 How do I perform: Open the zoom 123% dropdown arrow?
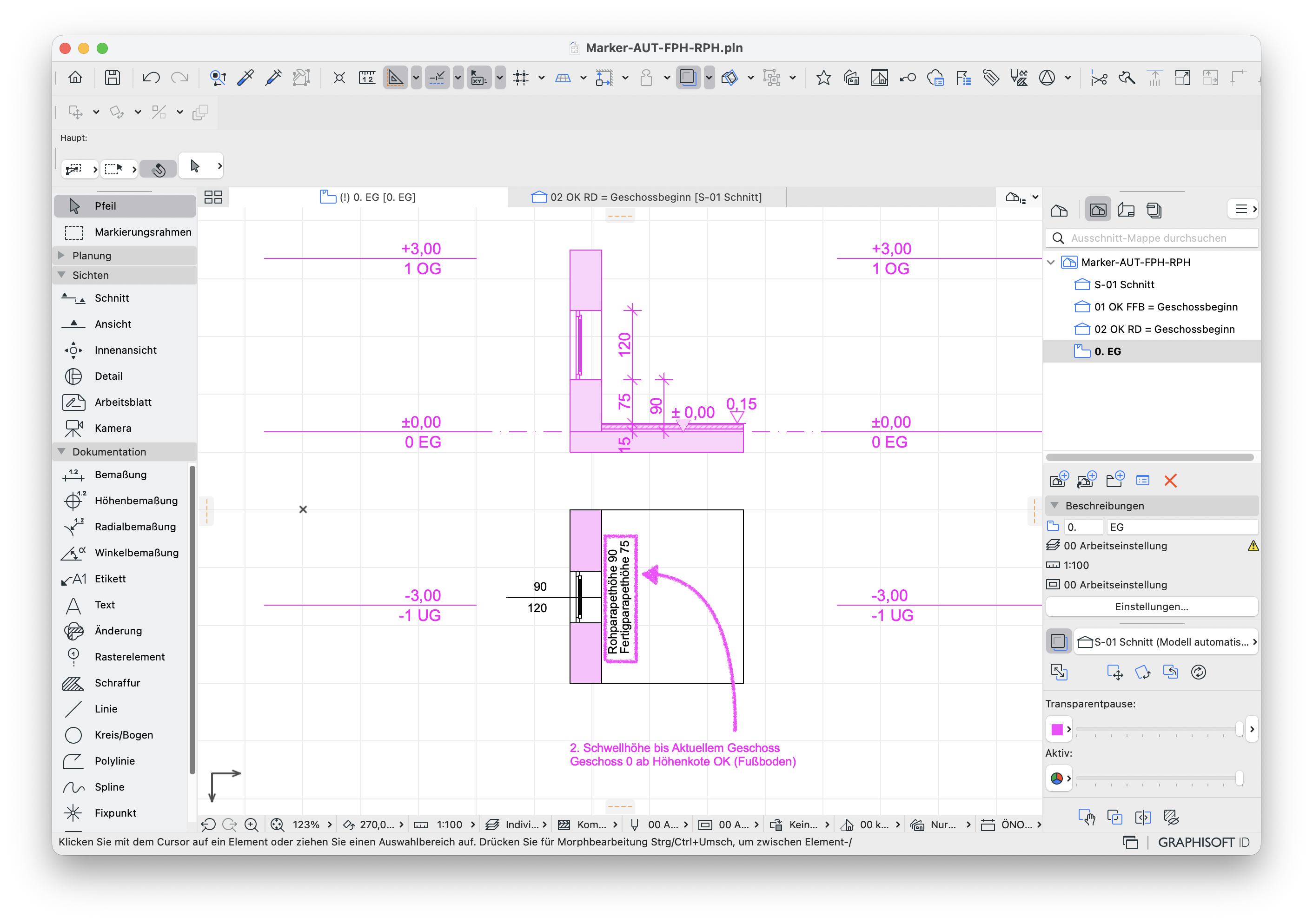[x=330, y=825]
